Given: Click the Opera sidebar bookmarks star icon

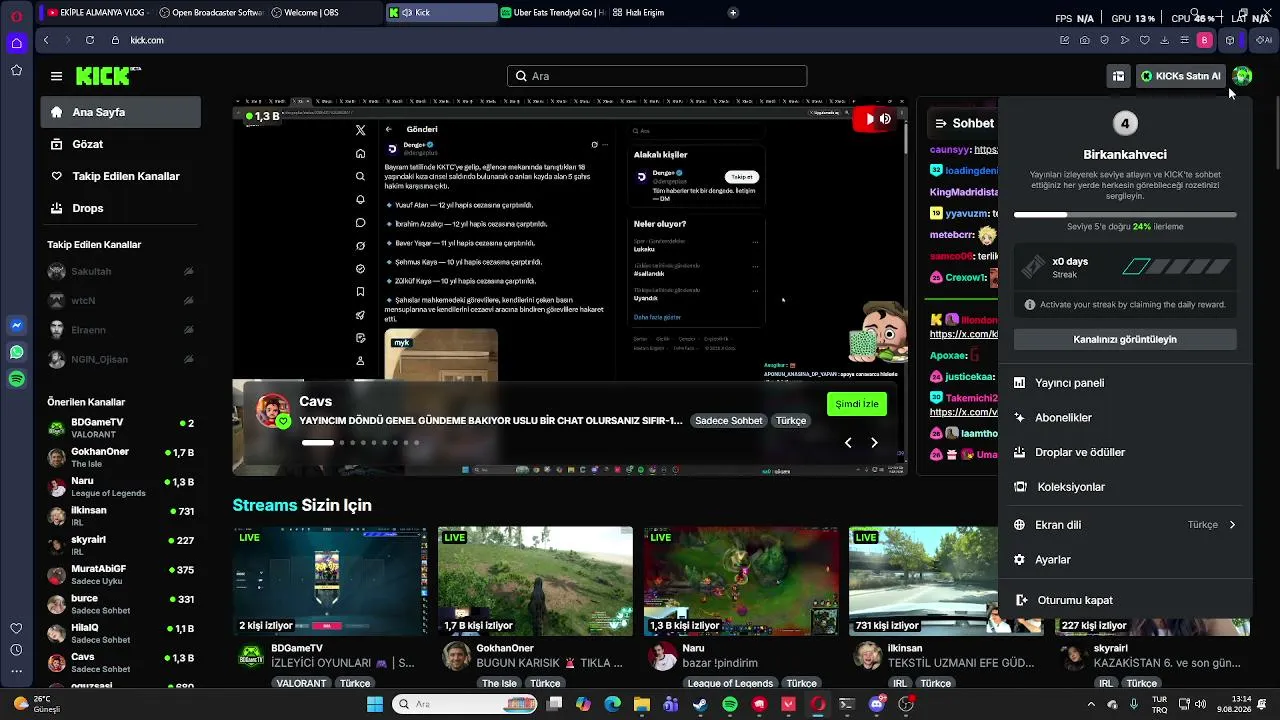Looking at the screenshot, I should [16, 70].
